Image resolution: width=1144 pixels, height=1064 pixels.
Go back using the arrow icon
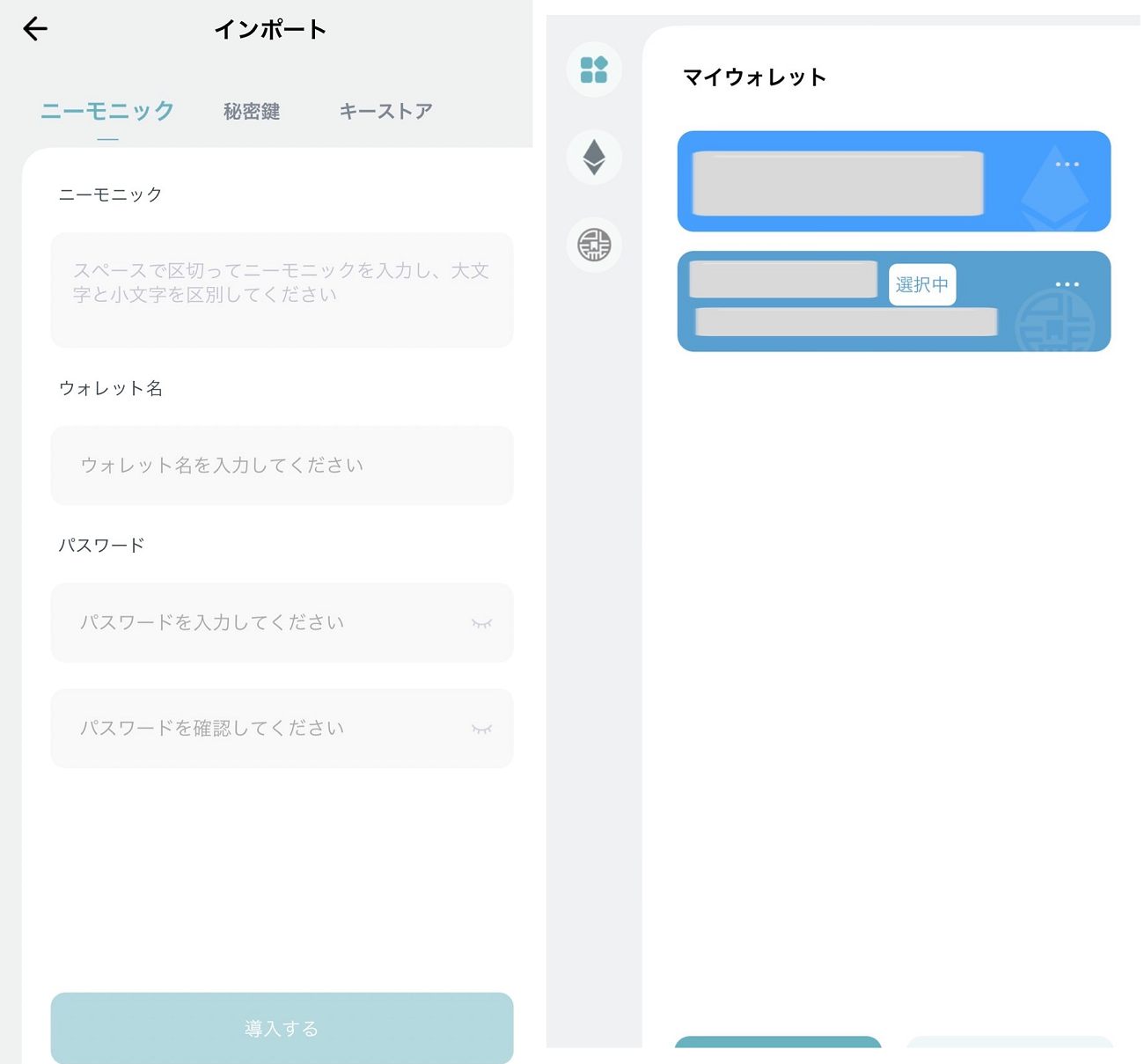[35, 29]
